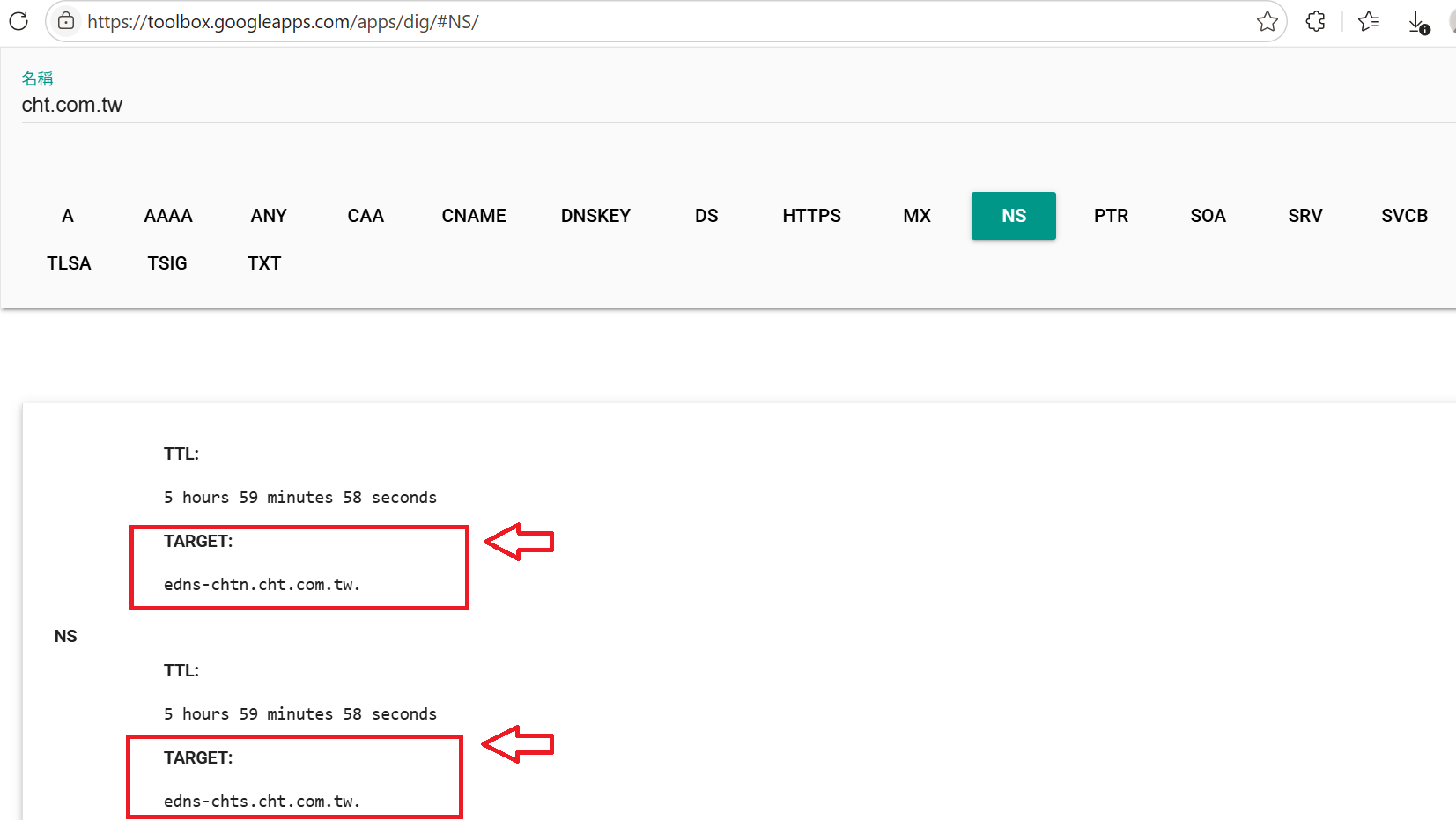Open the favorites list icon

click(1369, 21)
